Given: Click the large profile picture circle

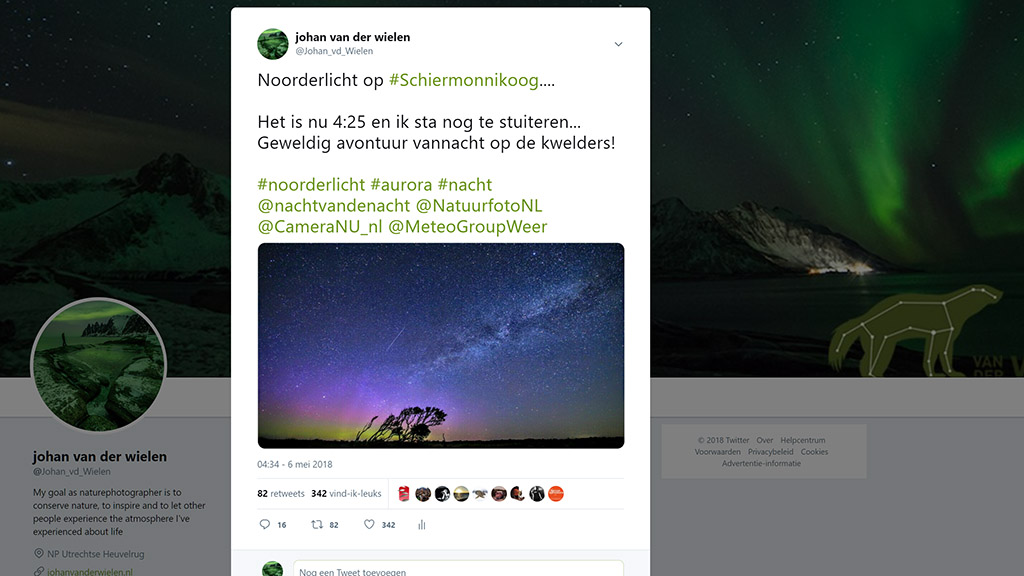Looking at the screenshot, I should coord(99,364).
